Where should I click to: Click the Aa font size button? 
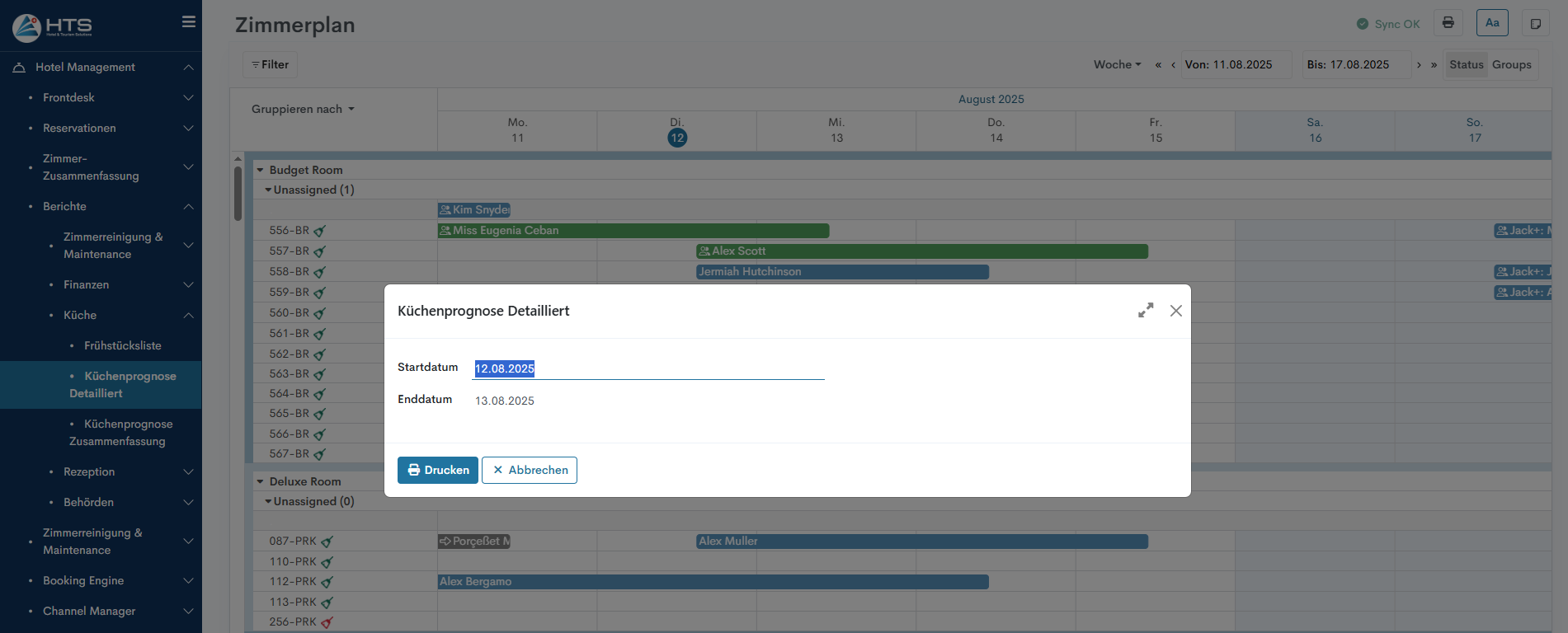[x=1492, y=23]
